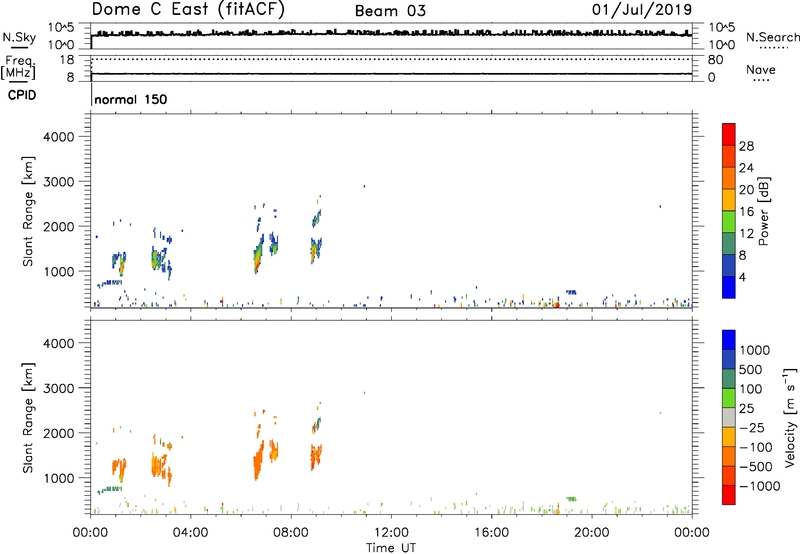
Task: Click the '08:00' time tick label
Action: tap(291, 533)
